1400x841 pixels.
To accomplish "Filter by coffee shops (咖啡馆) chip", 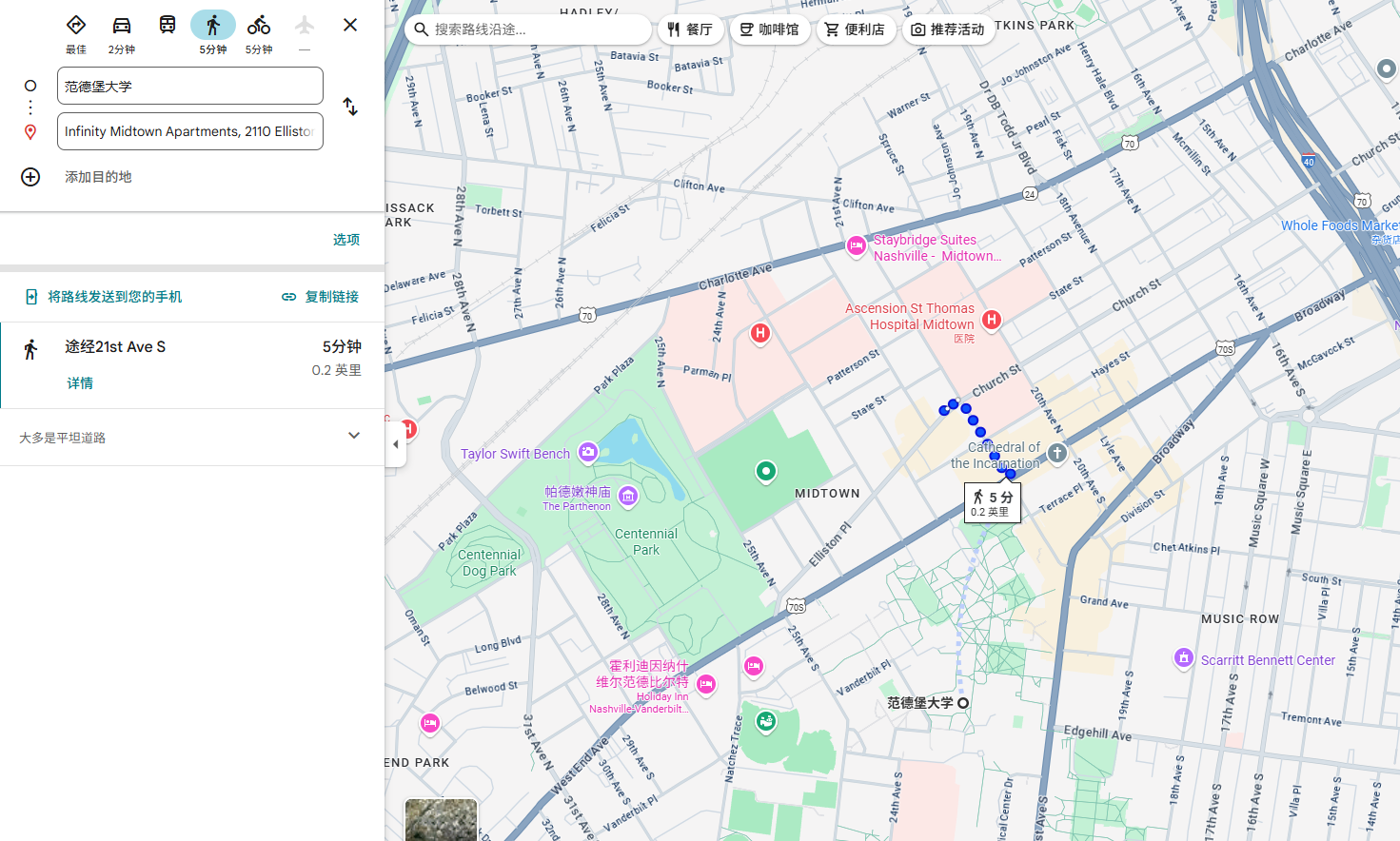I will click(769, 29).
